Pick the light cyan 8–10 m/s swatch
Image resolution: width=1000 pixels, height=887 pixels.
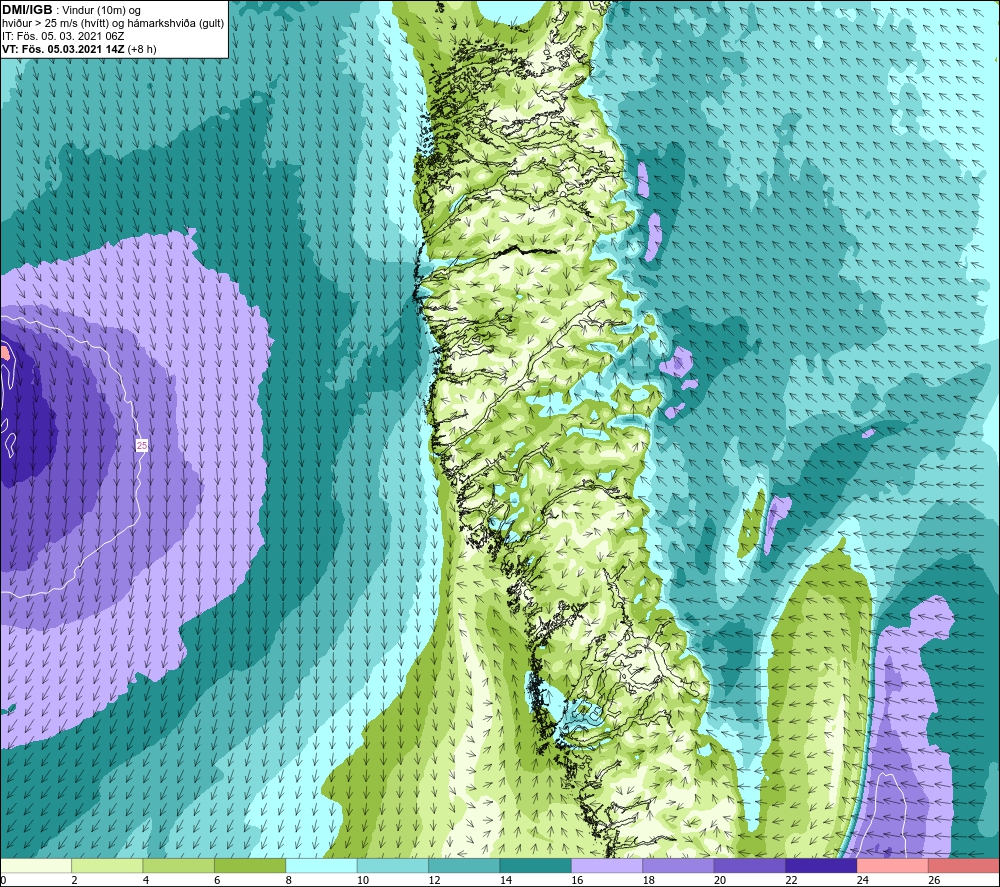click(321, 865)
